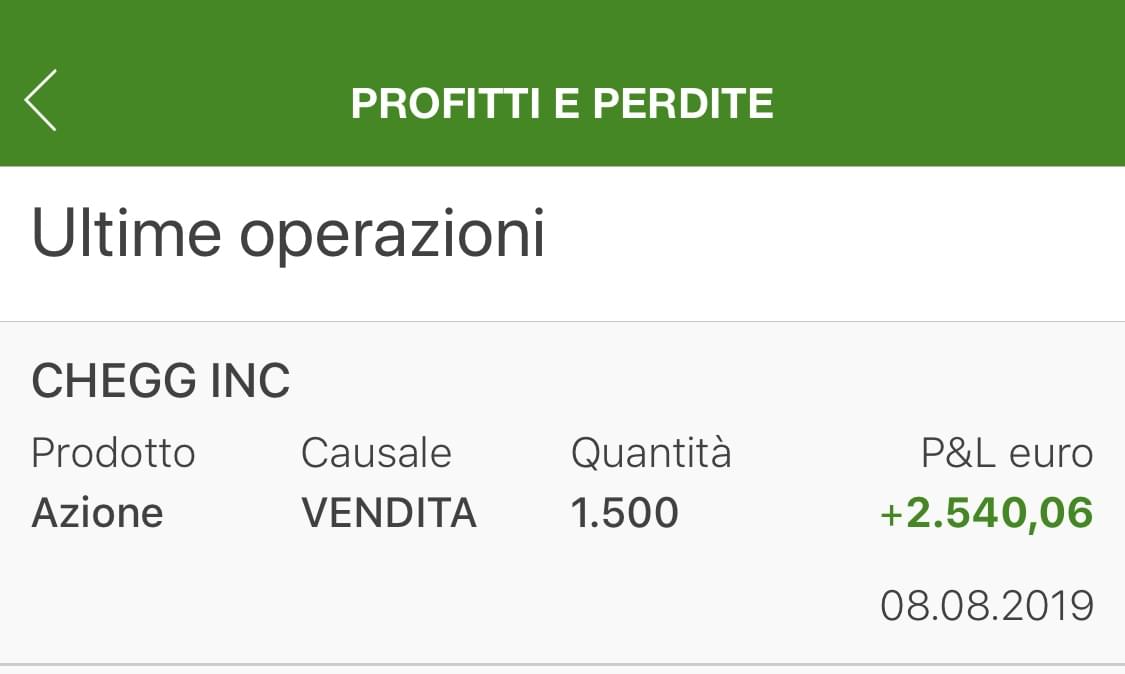Screen dimensions: 1125x674
Task: Select the Azione product value
Action: coord(97,513)
